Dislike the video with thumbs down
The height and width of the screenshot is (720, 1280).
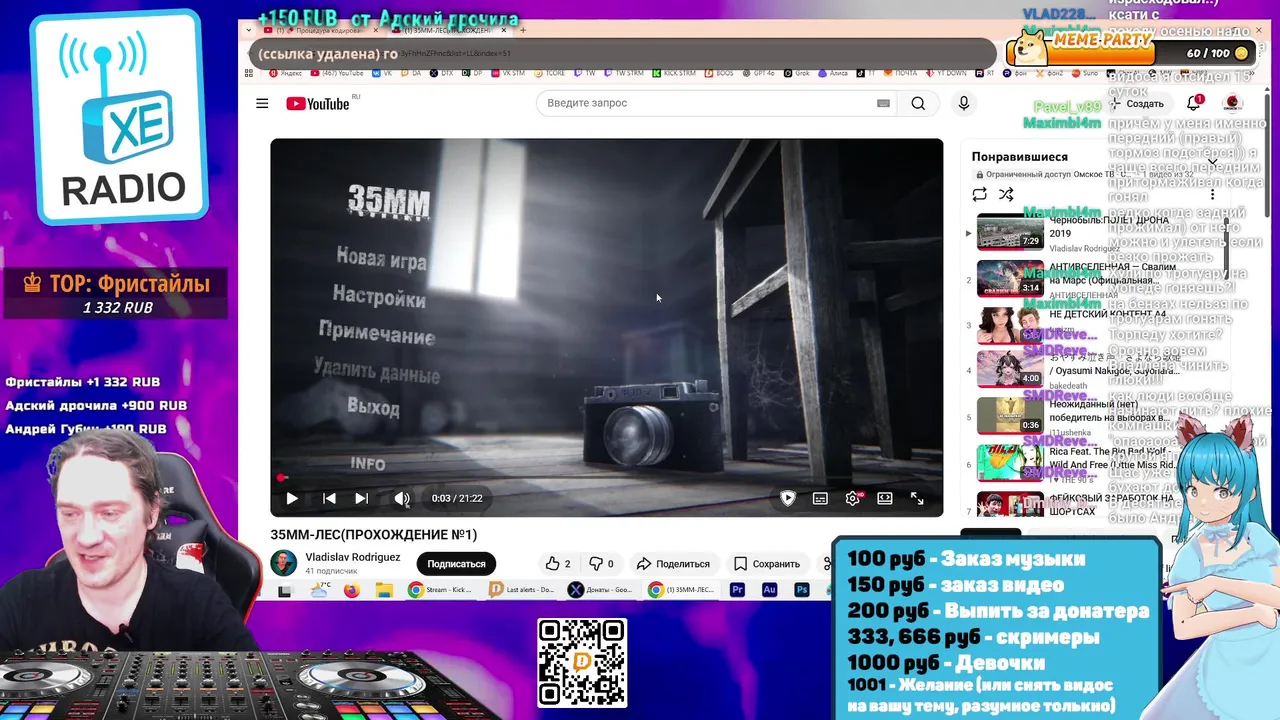tap(601, 564)
